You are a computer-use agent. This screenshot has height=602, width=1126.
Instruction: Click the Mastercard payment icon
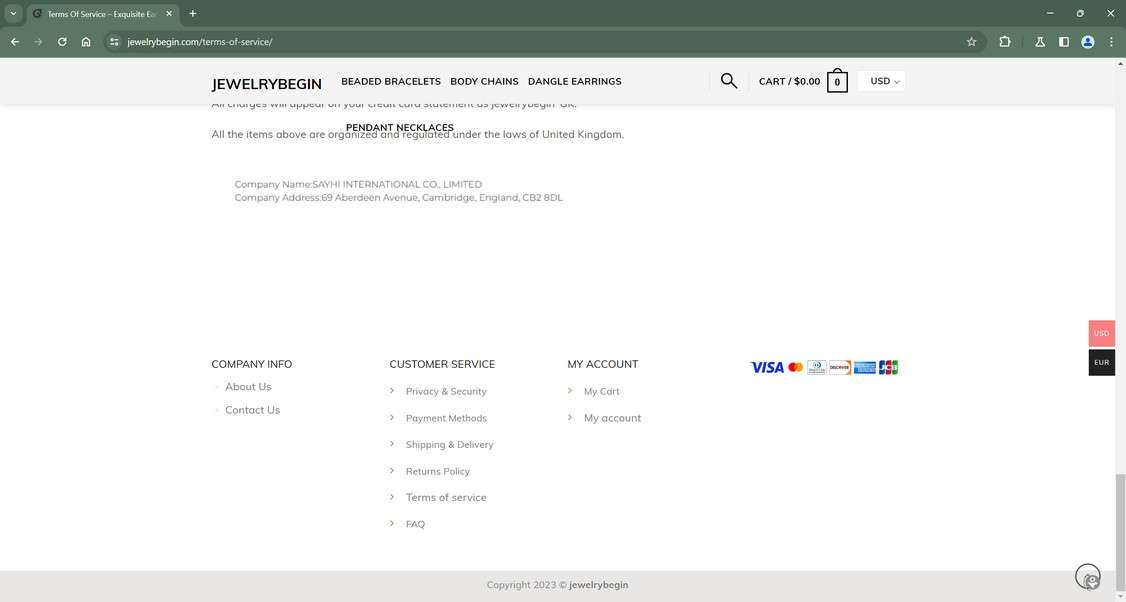point(795,367)
